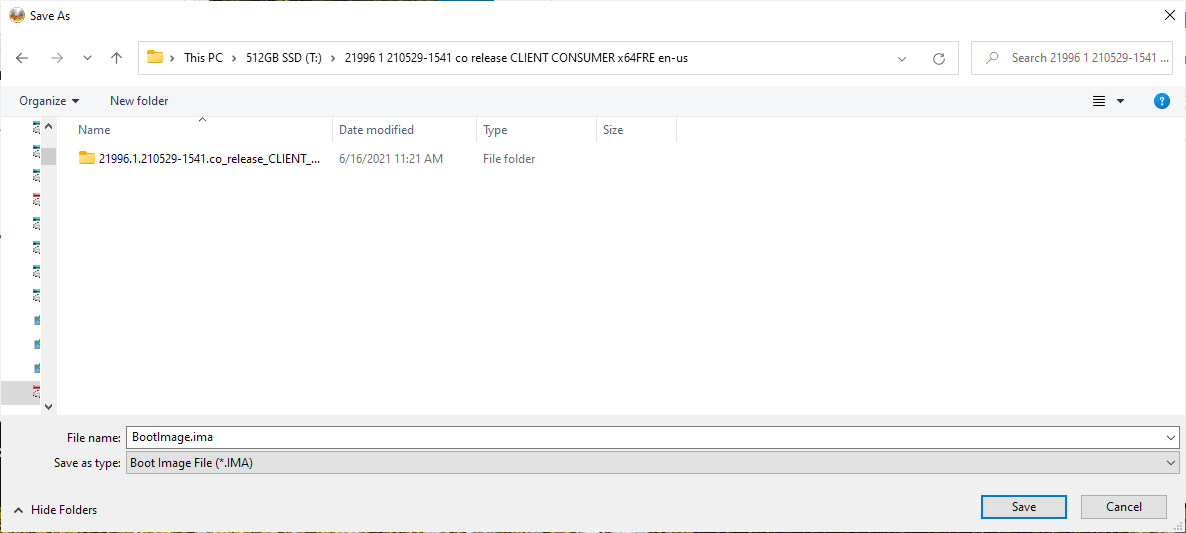
Task: Click the Cancel button
Action: coord(1123,507)
